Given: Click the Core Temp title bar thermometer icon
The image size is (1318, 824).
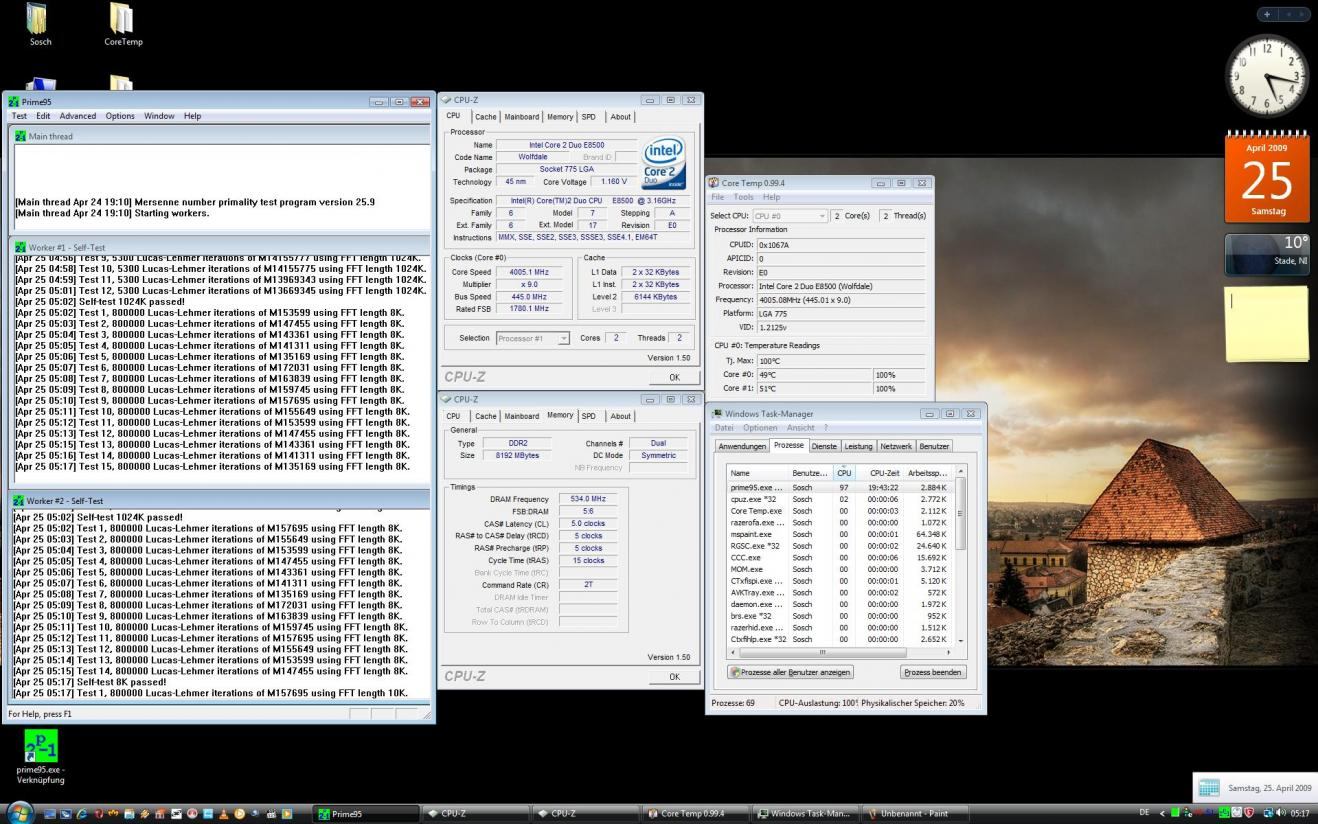Looking at the screenshot, I should [714, 183].
